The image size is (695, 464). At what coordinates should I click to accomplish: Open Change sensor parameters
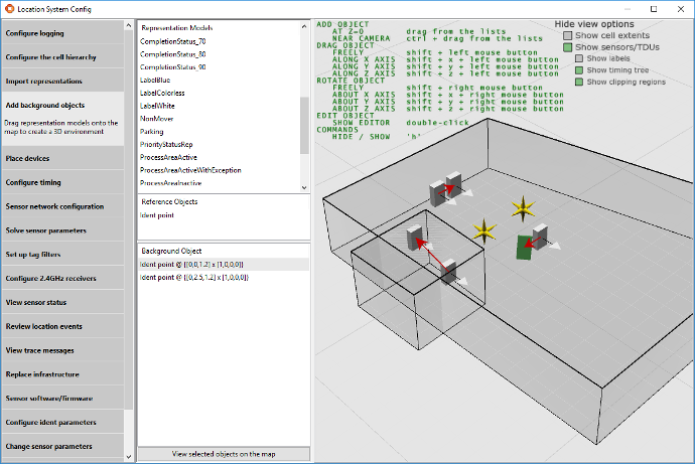tap(63, 446)
